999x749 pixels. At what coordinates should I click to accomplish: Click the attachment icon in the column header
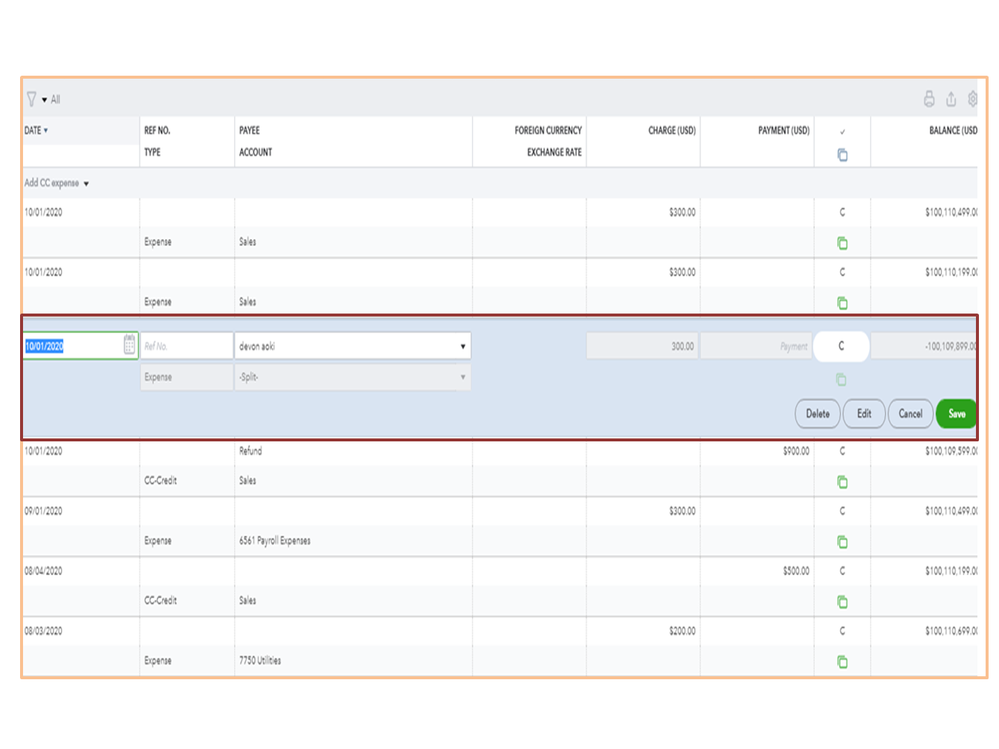pyautogui.click(x=842, y=155)
